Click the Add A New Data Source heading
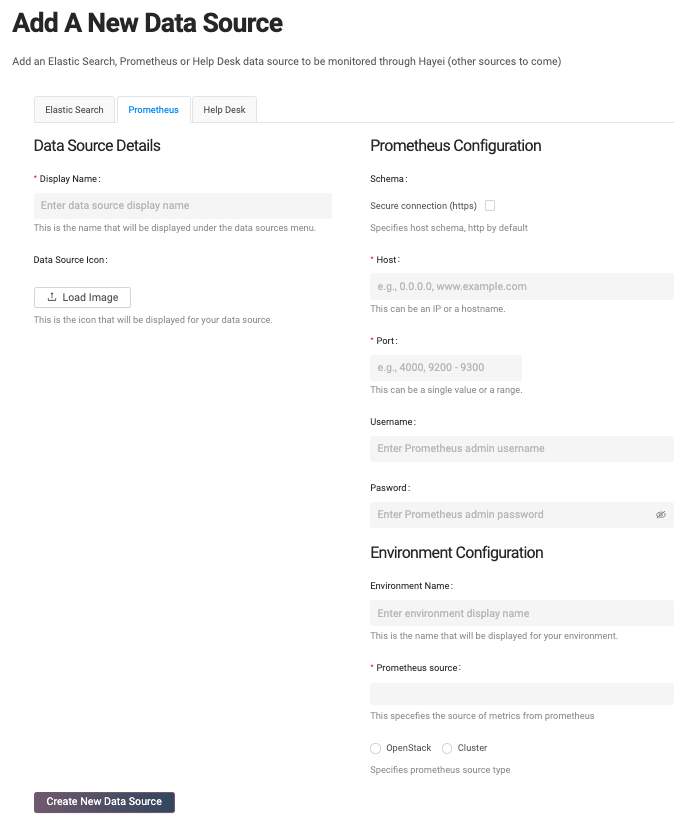This screenshot has height=820, width=682. click(147, 22)
